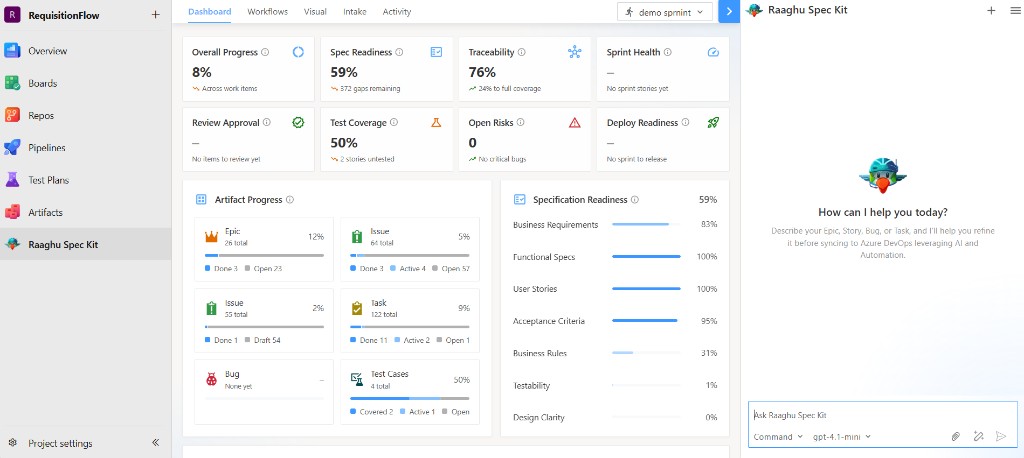Click the Overall Progress info icon
This screenshot has width=1024, height=458.
(265, 52)
